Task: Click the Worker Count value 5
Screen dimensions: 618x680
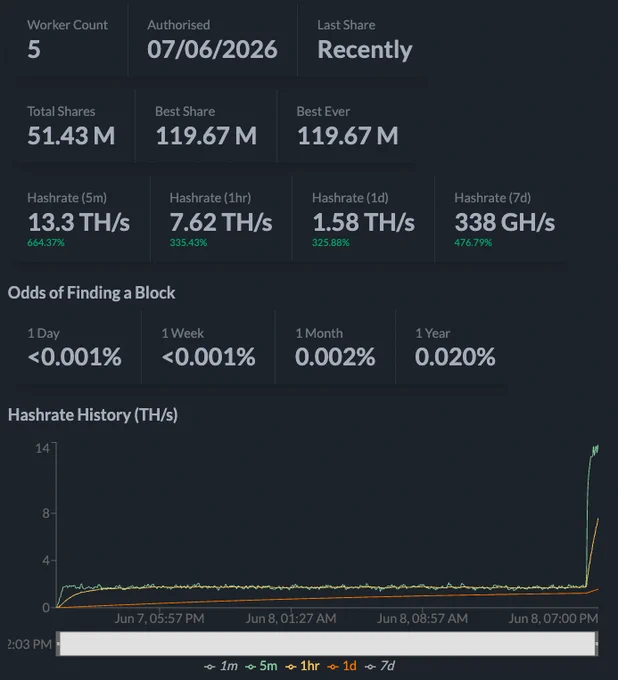Action: [x=34, y=49]
